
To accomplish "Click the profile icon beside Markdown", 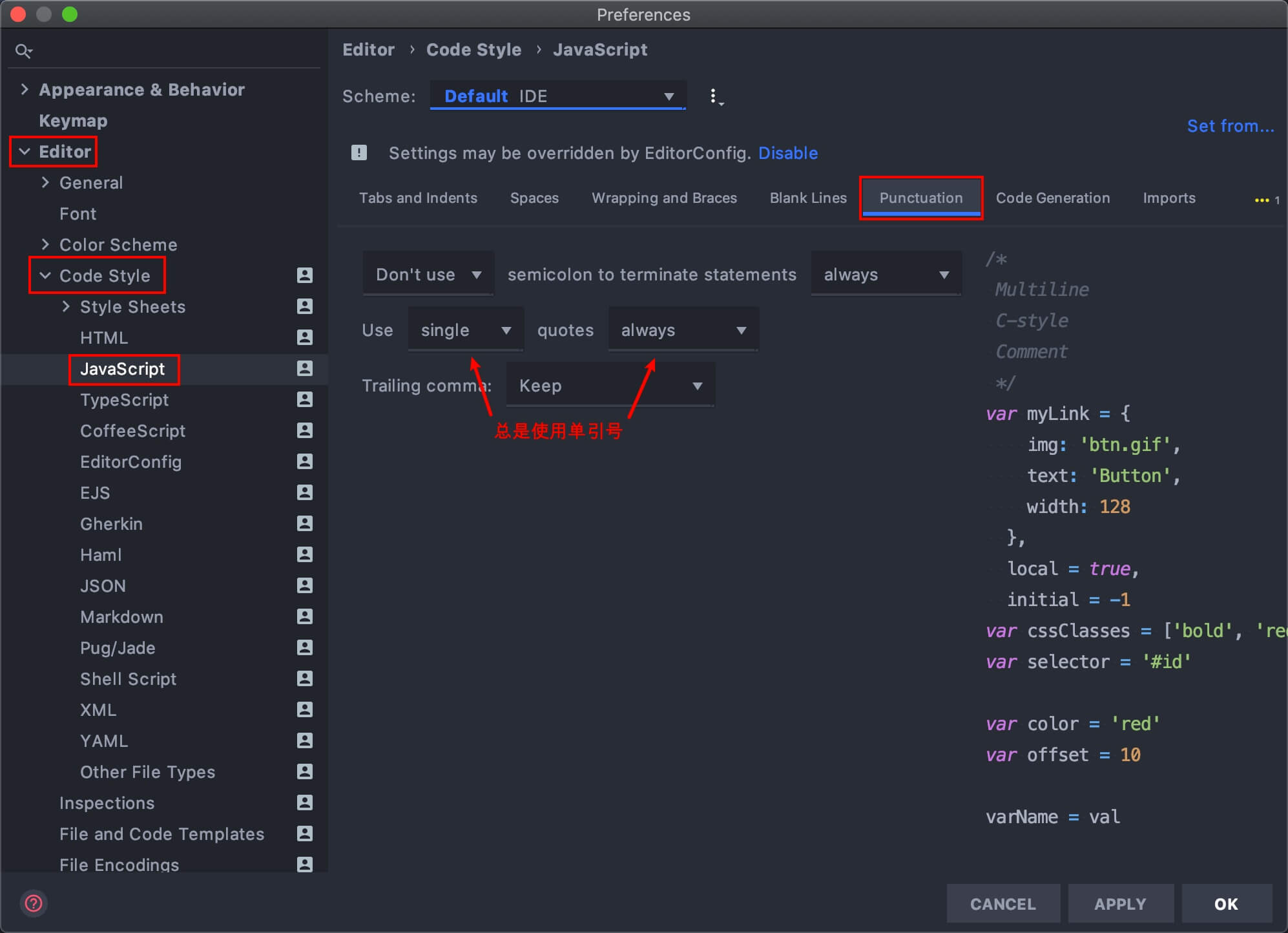I will [304, 616].
